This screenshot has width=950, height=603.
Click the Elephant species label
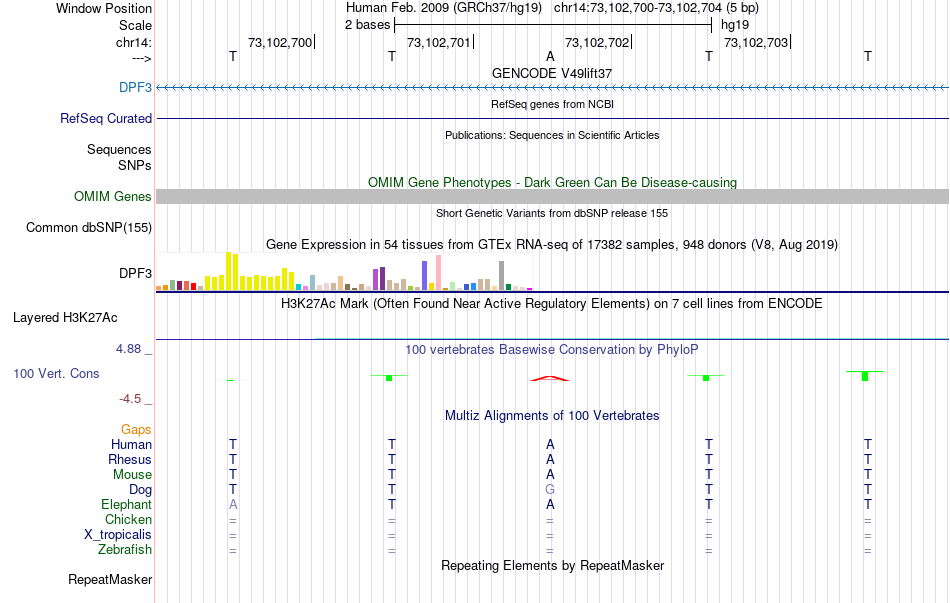tap(126, 505)
